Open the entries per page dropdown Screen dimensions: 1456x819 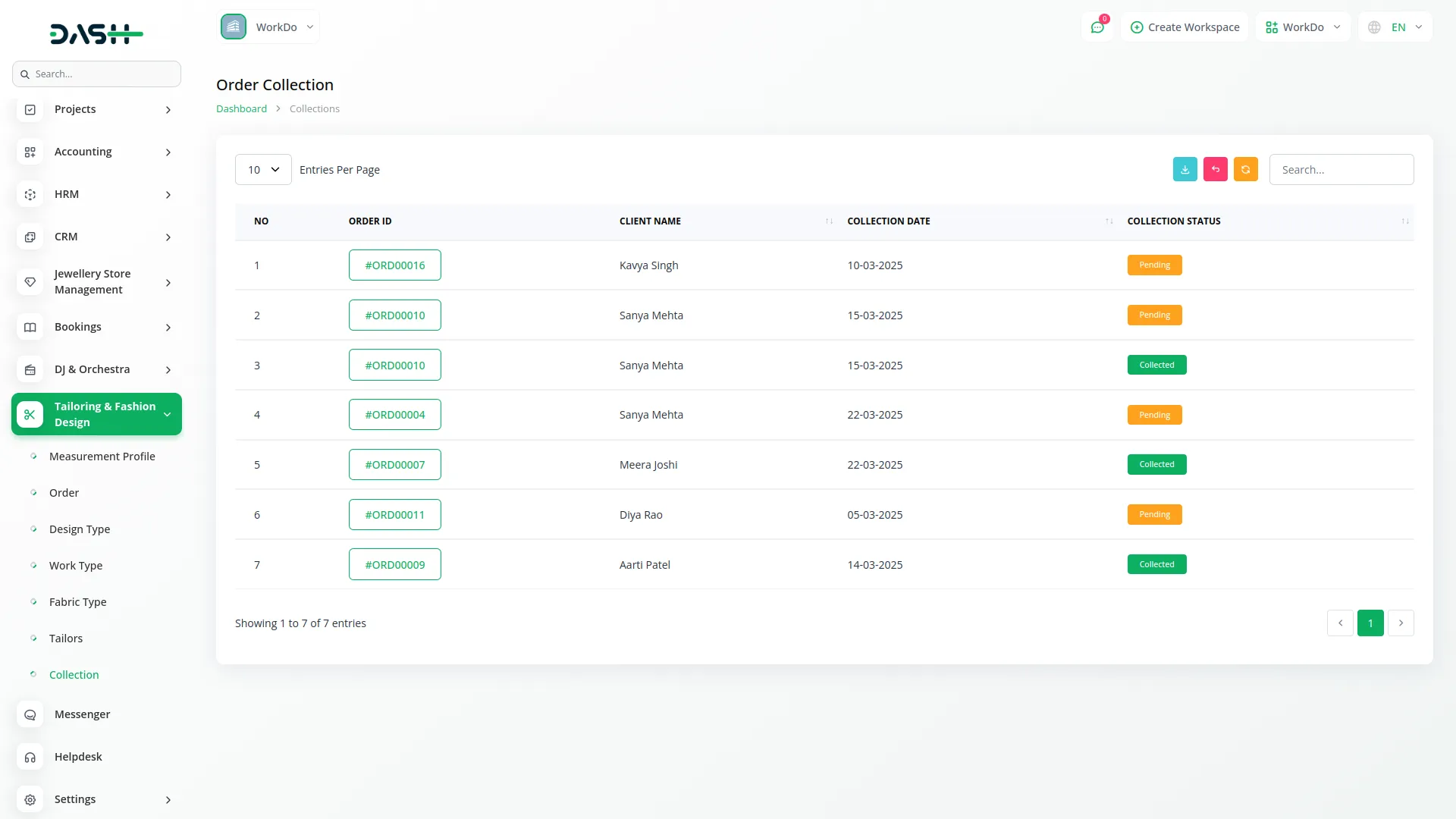click(x=263, y=169)
